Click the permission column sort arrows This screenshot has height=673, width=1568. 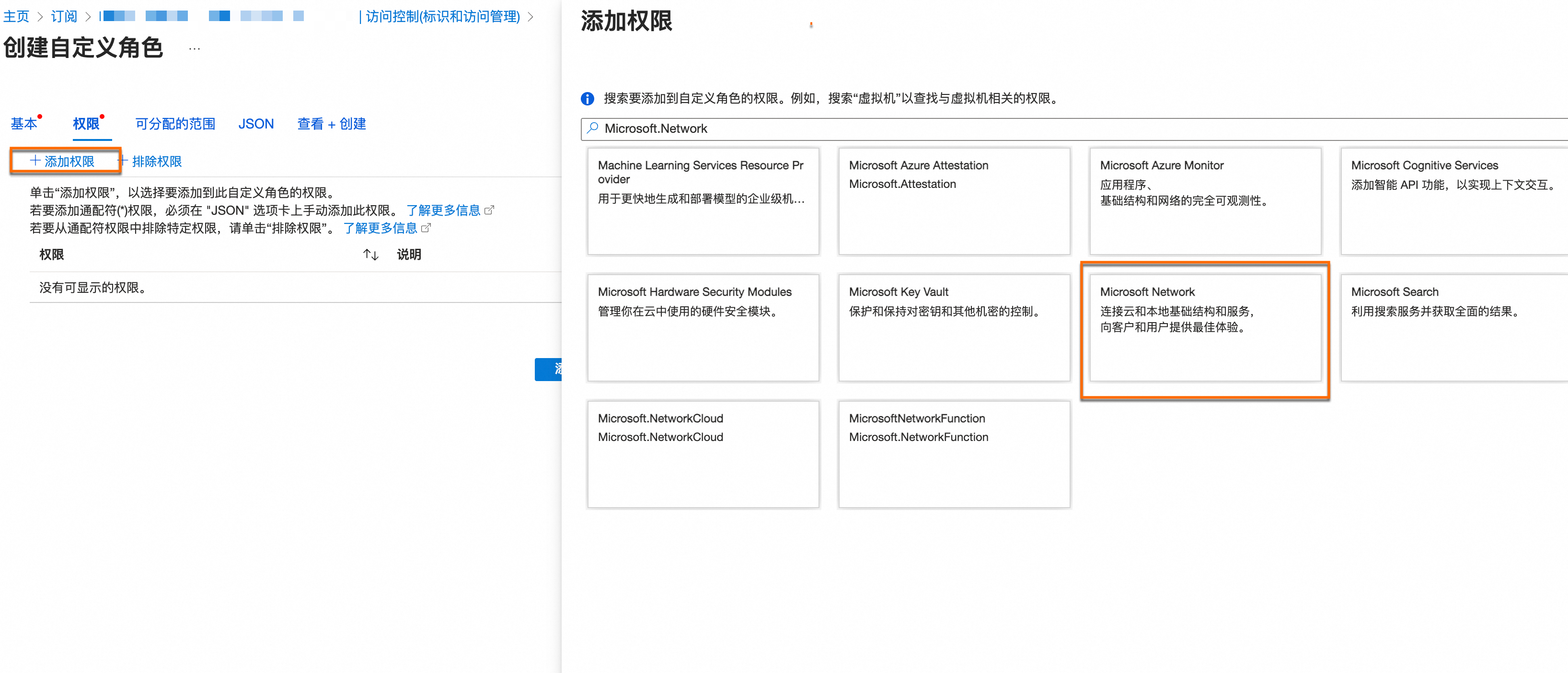point(371,255)
